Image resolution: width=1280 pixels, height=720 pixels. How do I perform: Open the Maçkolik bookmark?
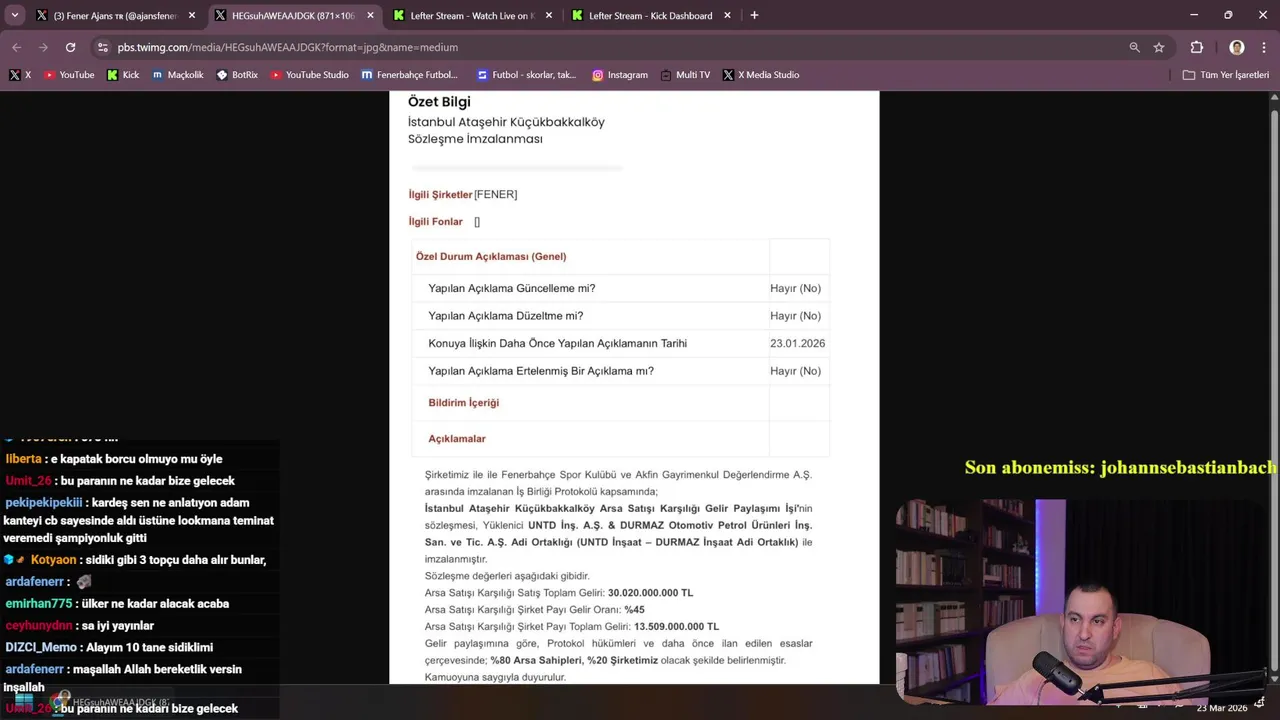pyautogui.click(x=178, y=75)
